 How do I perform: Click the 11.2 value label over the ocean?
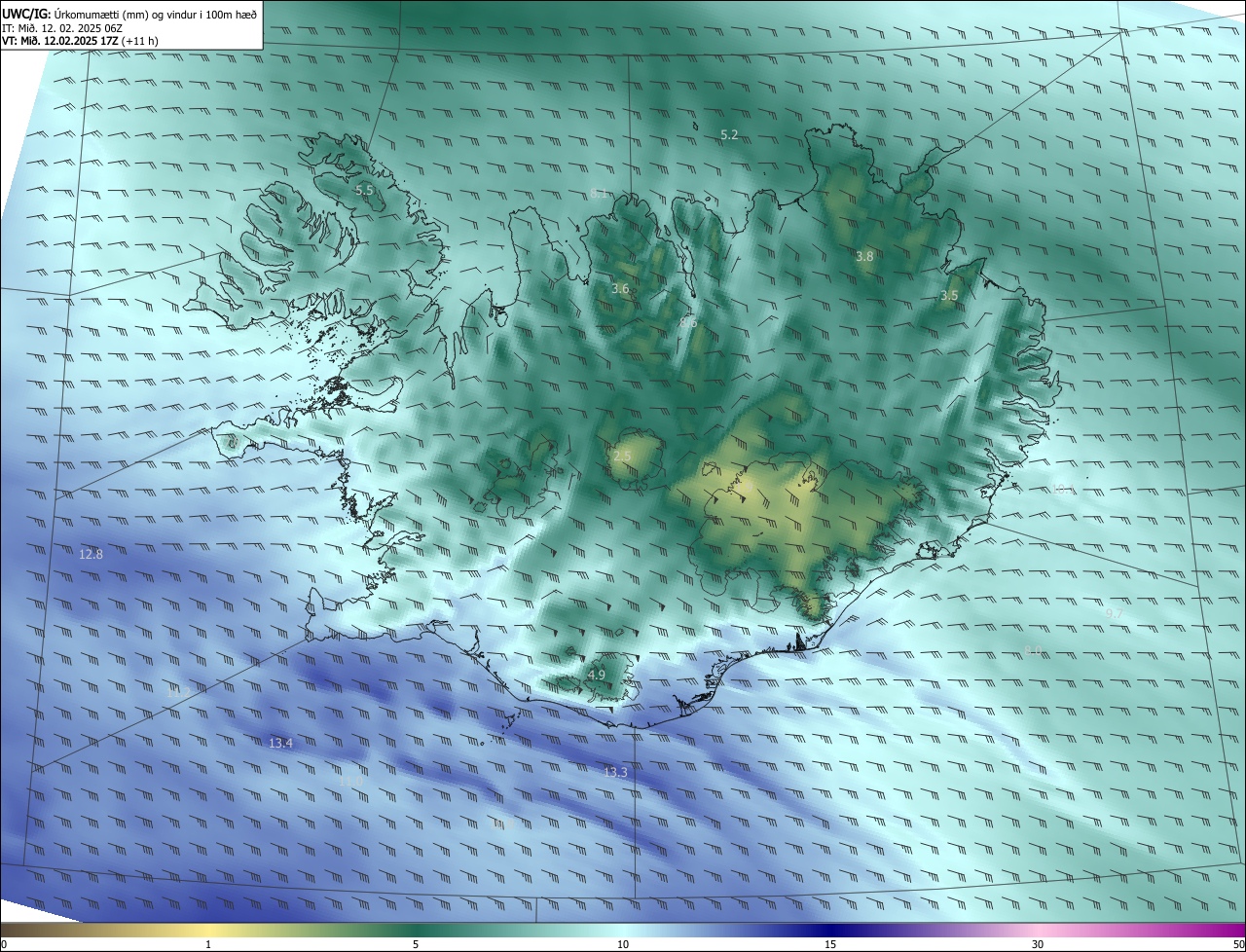[x=179, y=693]
